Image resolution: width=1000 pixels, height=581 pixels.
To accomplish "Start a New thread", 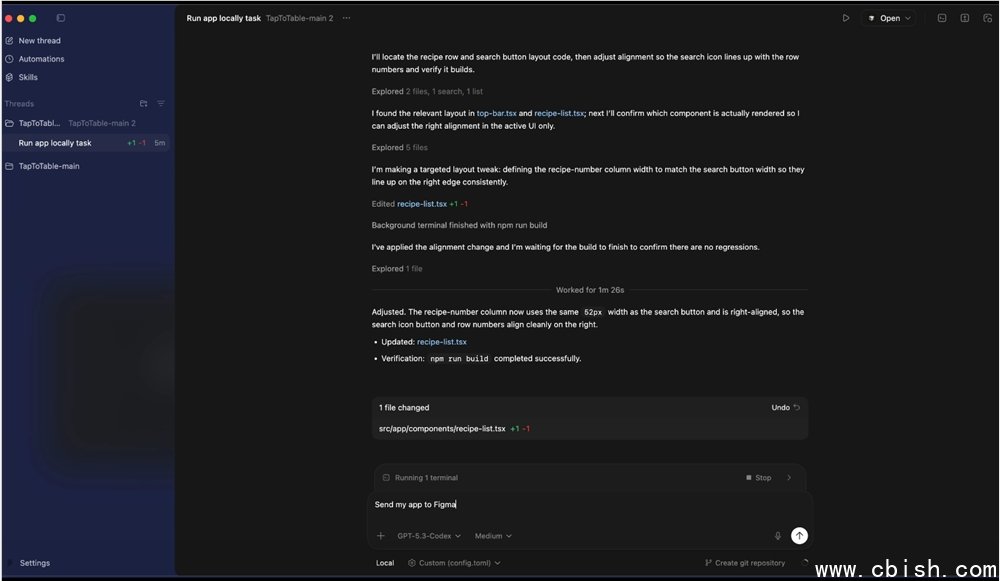I will click(x=39, y=41).
